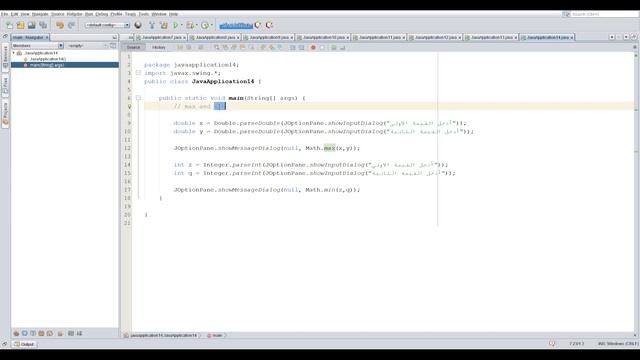The width and height of the screenshot is (640, 360).
Task: Click the Source view button
Action: [133, 47]
